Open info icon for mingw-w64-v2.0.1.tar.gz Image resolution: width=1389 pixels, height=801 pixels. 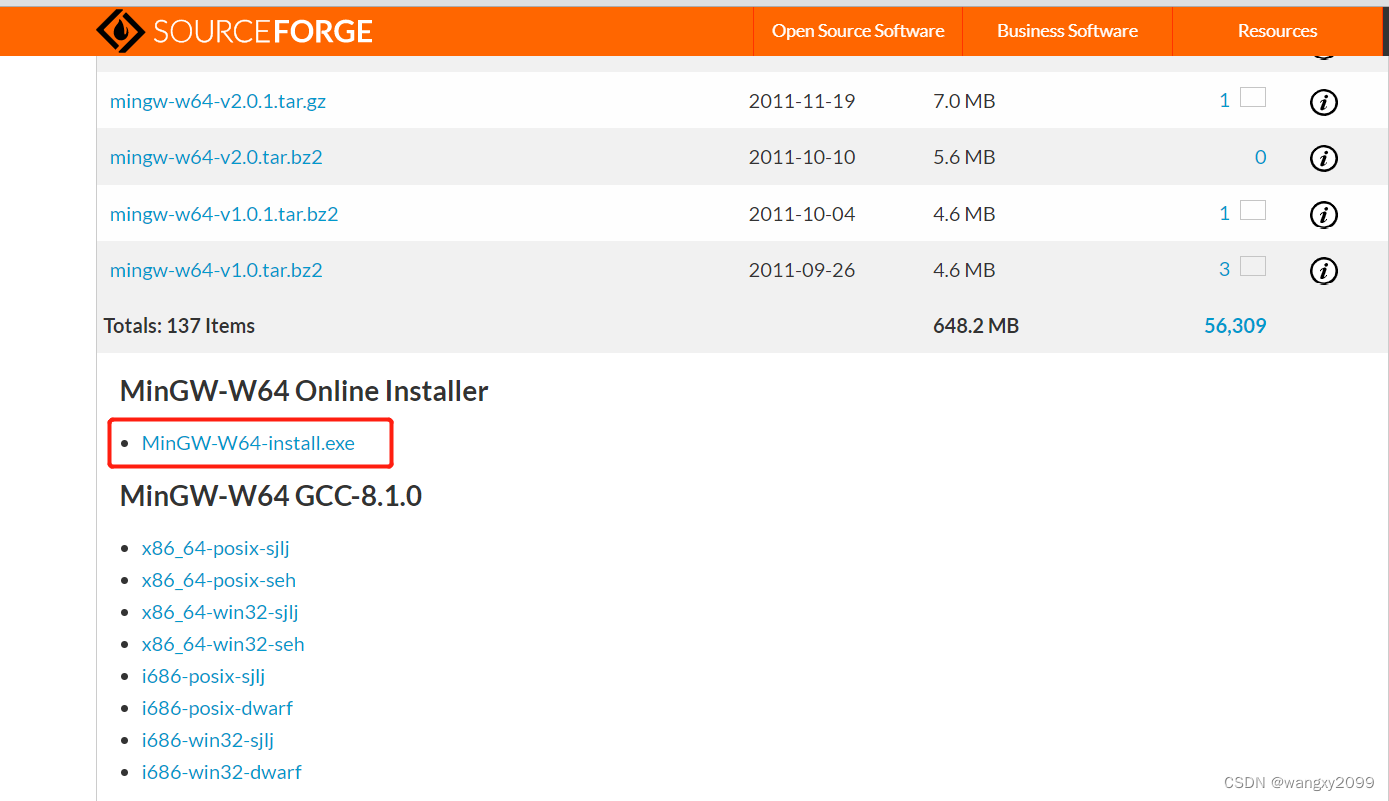1323,102
